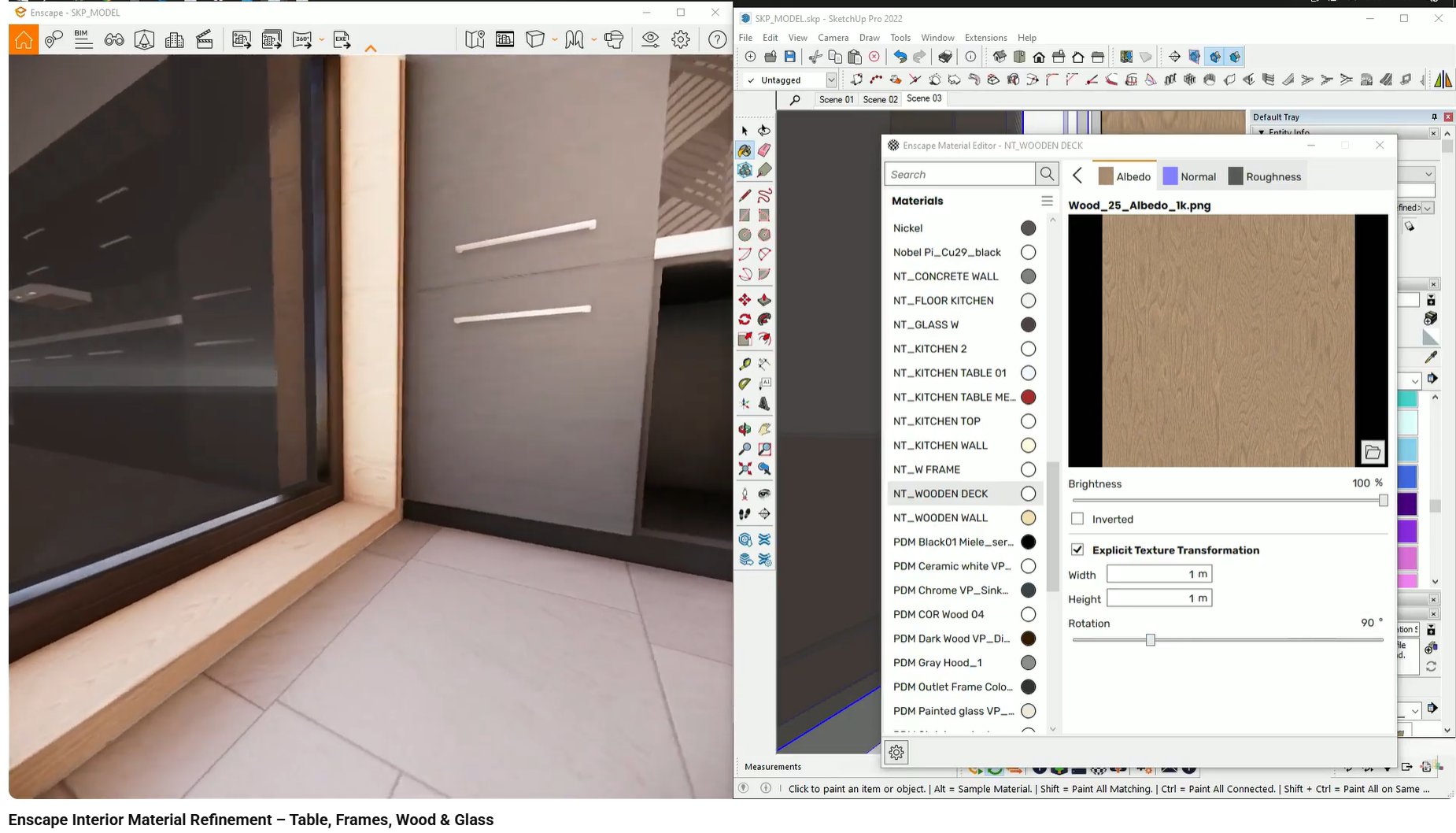Adjust the texture Rotation slider
Viewport: 1456px width, 833px height.
coord(1150,639)
